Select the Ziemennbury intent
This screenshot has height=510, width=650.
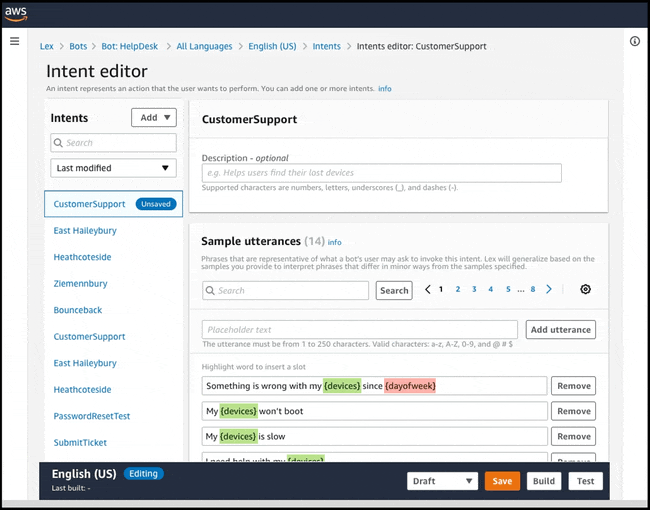click(80, 284)
